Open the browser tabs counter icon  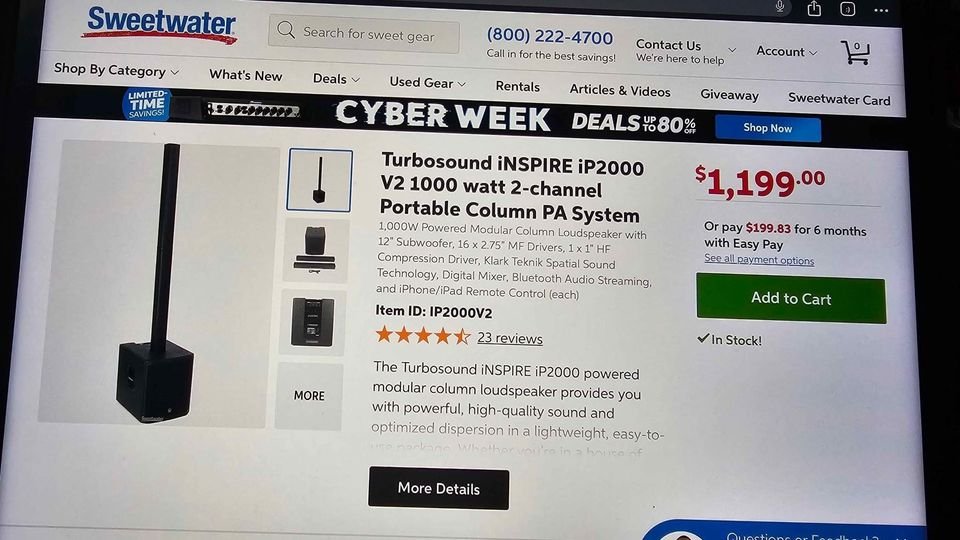(x=847, y=9)
